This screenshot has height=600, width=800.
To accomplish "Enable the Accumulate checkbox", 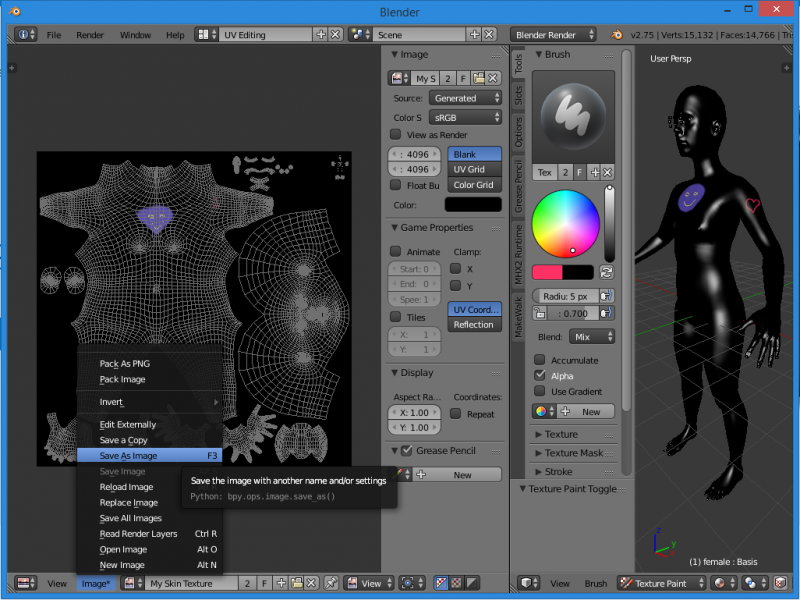I will (x=540, y=360).
